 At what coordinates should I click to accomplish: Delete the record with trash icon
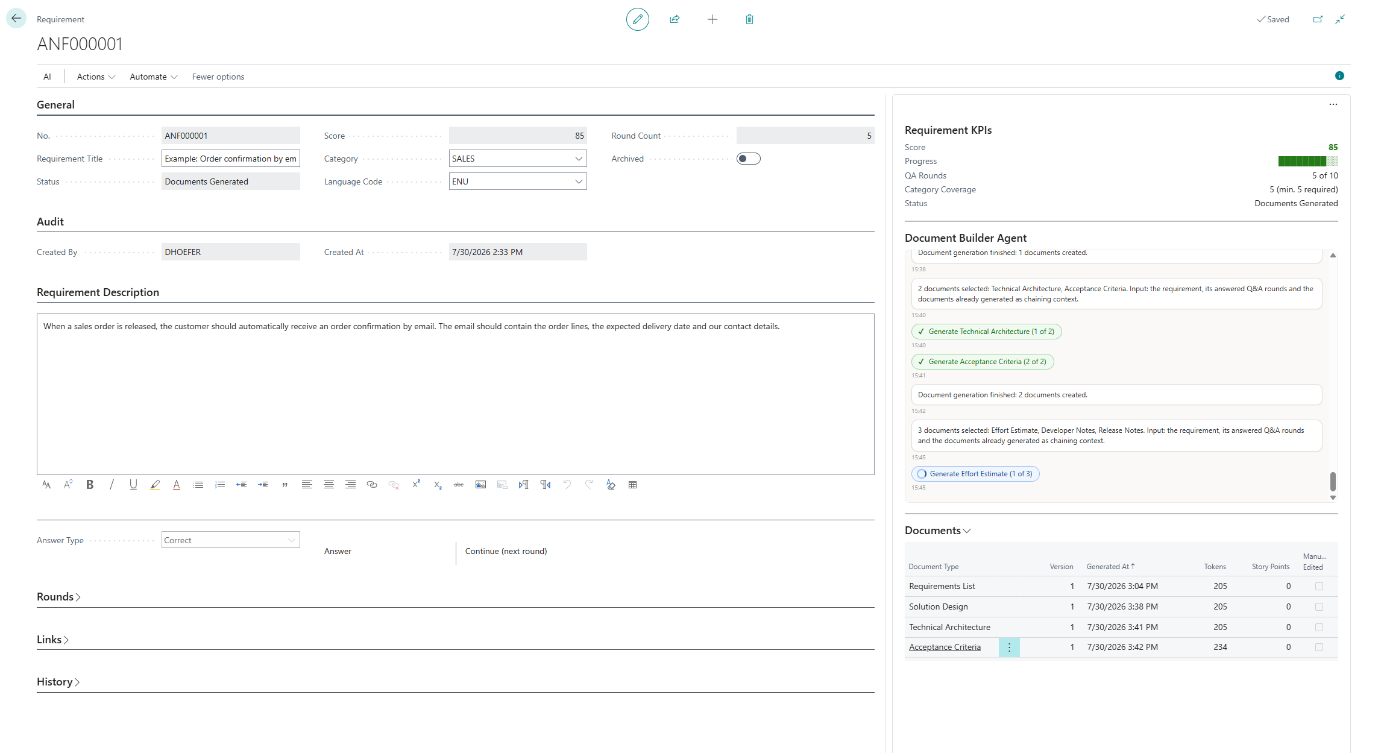pos(749,19)
